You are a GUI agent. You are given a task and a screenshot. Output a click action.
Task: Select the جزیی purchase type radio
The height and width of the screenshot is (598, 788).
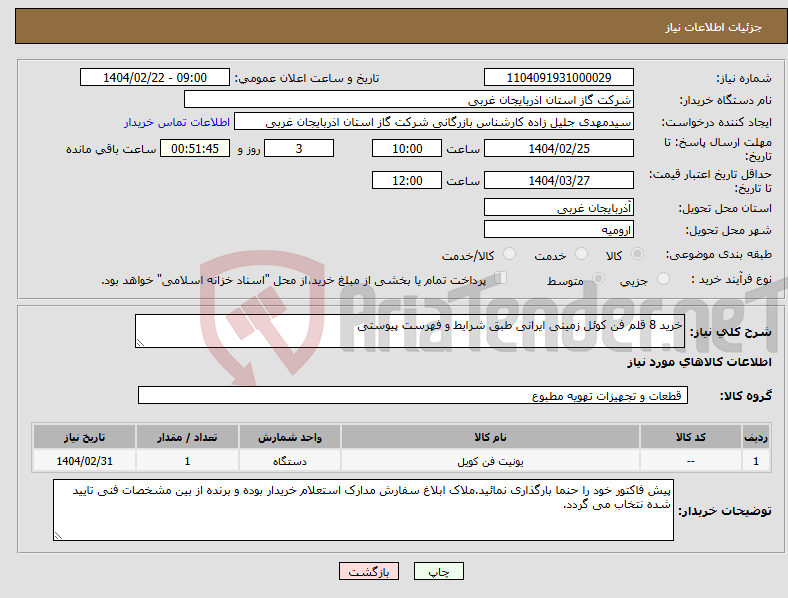coord(663,278)
